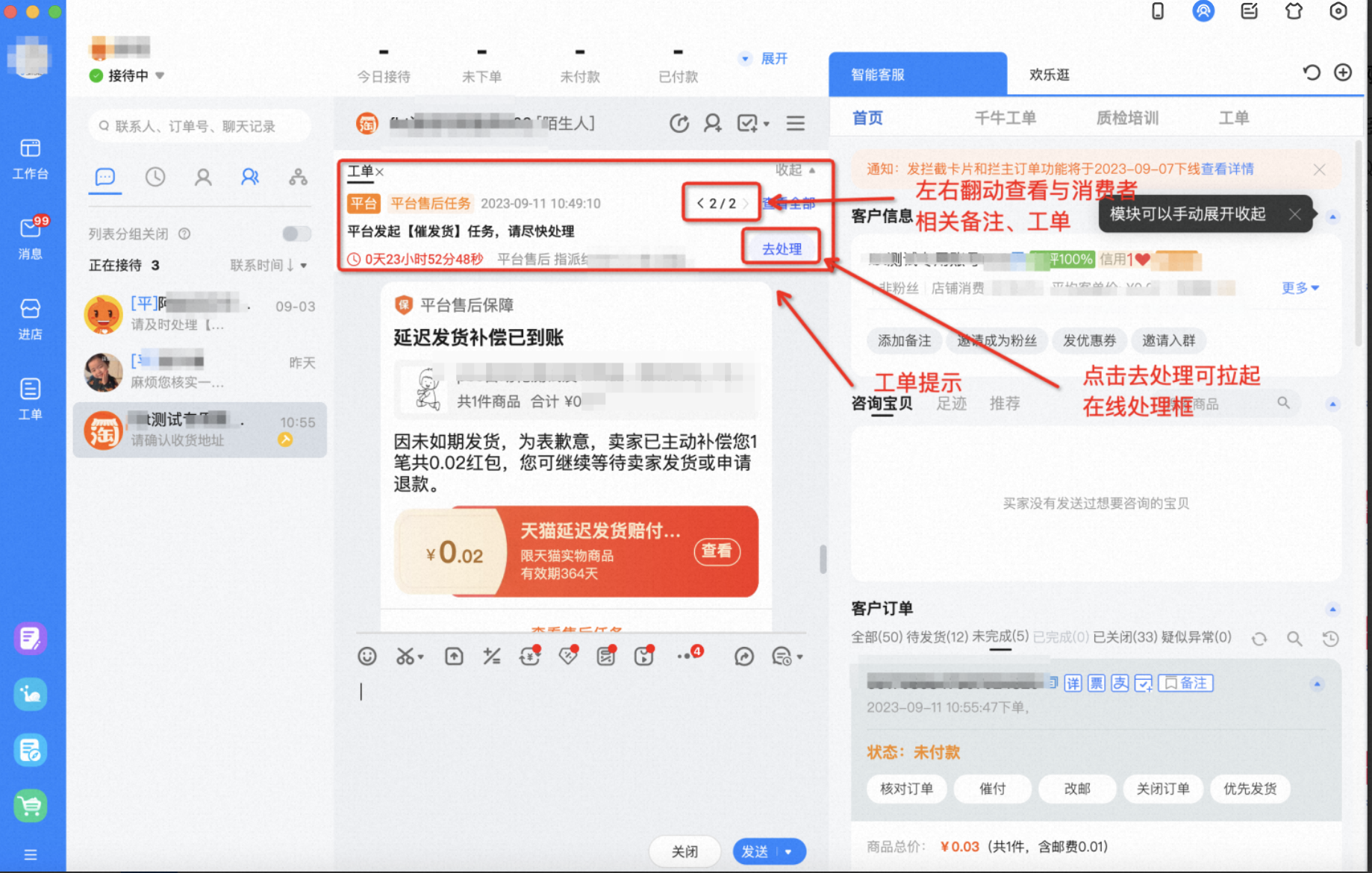Click the 添加备注 button
The height and width of the screenshot is (873, 1372).
click(905, 340)
